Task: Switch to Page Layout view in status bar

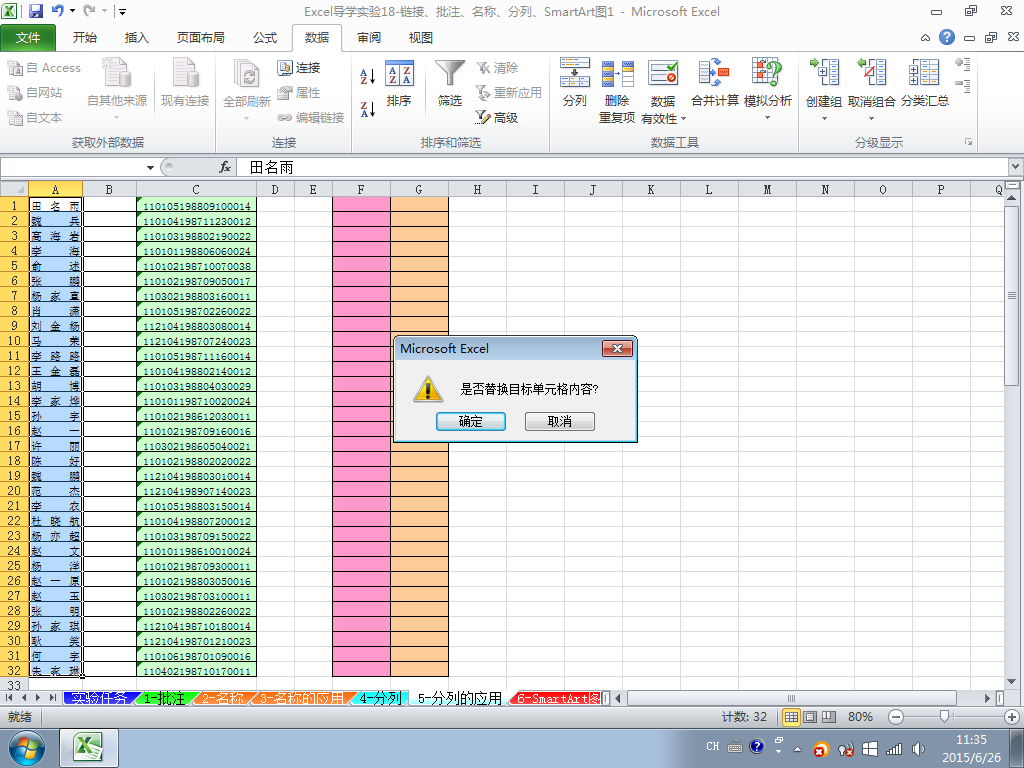Action: coord(810,717)
